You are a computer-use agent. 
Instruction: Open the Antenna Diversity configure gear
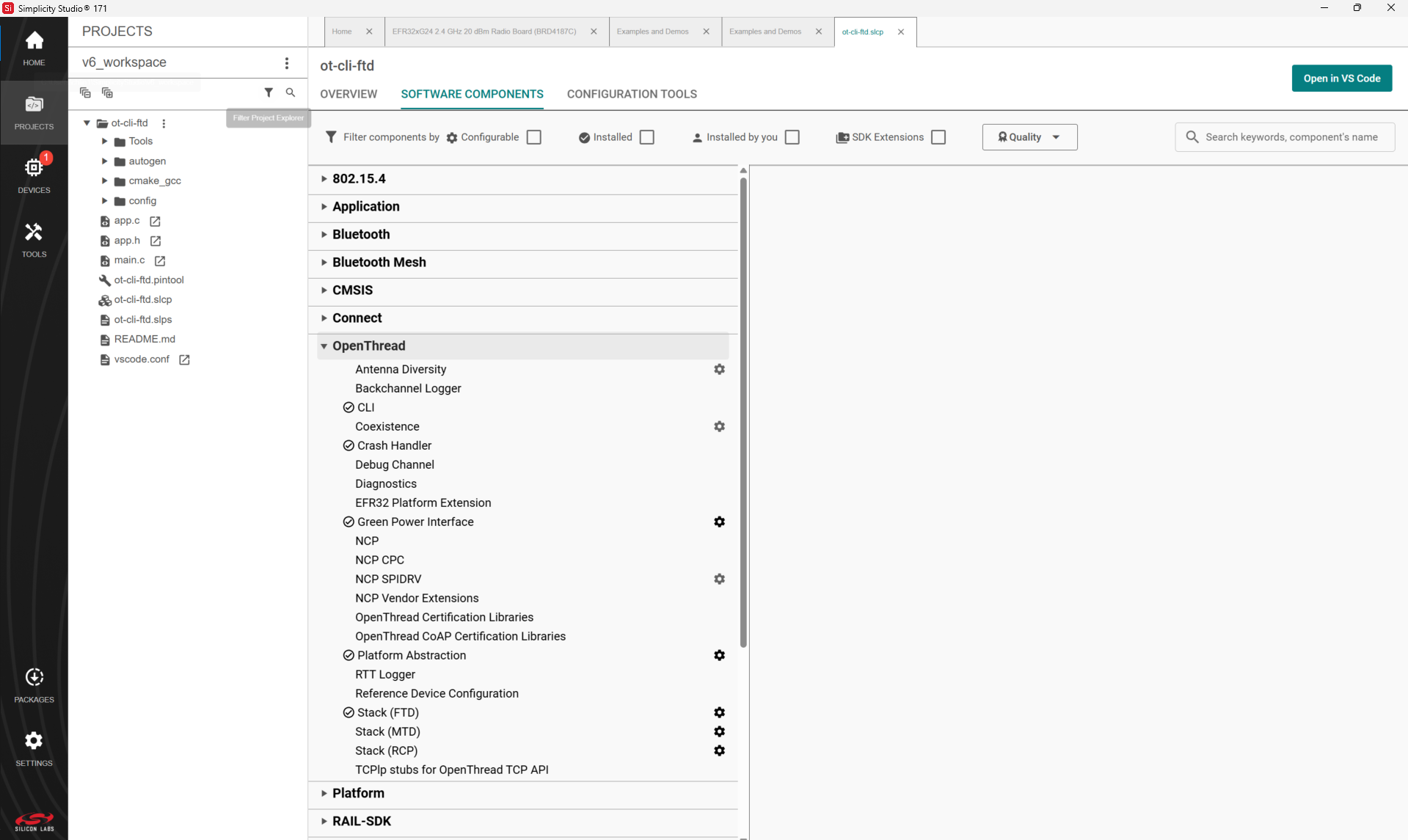(x=719, y=369)
